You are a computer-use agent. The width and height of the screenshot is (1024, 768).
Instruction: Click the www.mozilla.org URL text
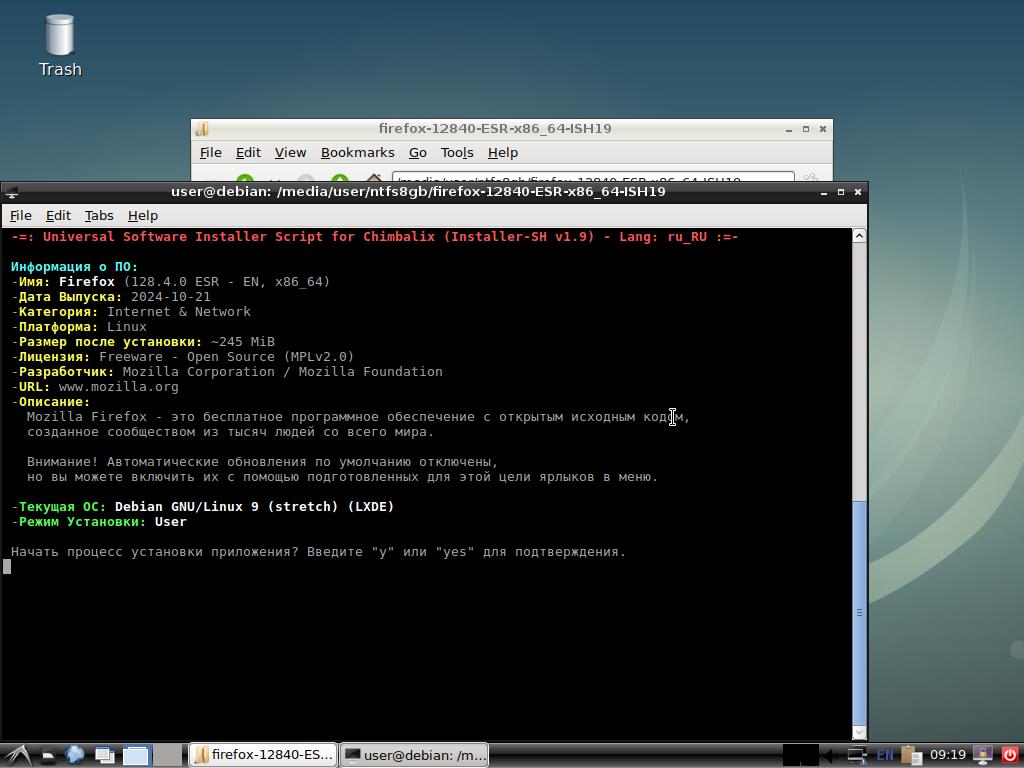pos(118,387)
